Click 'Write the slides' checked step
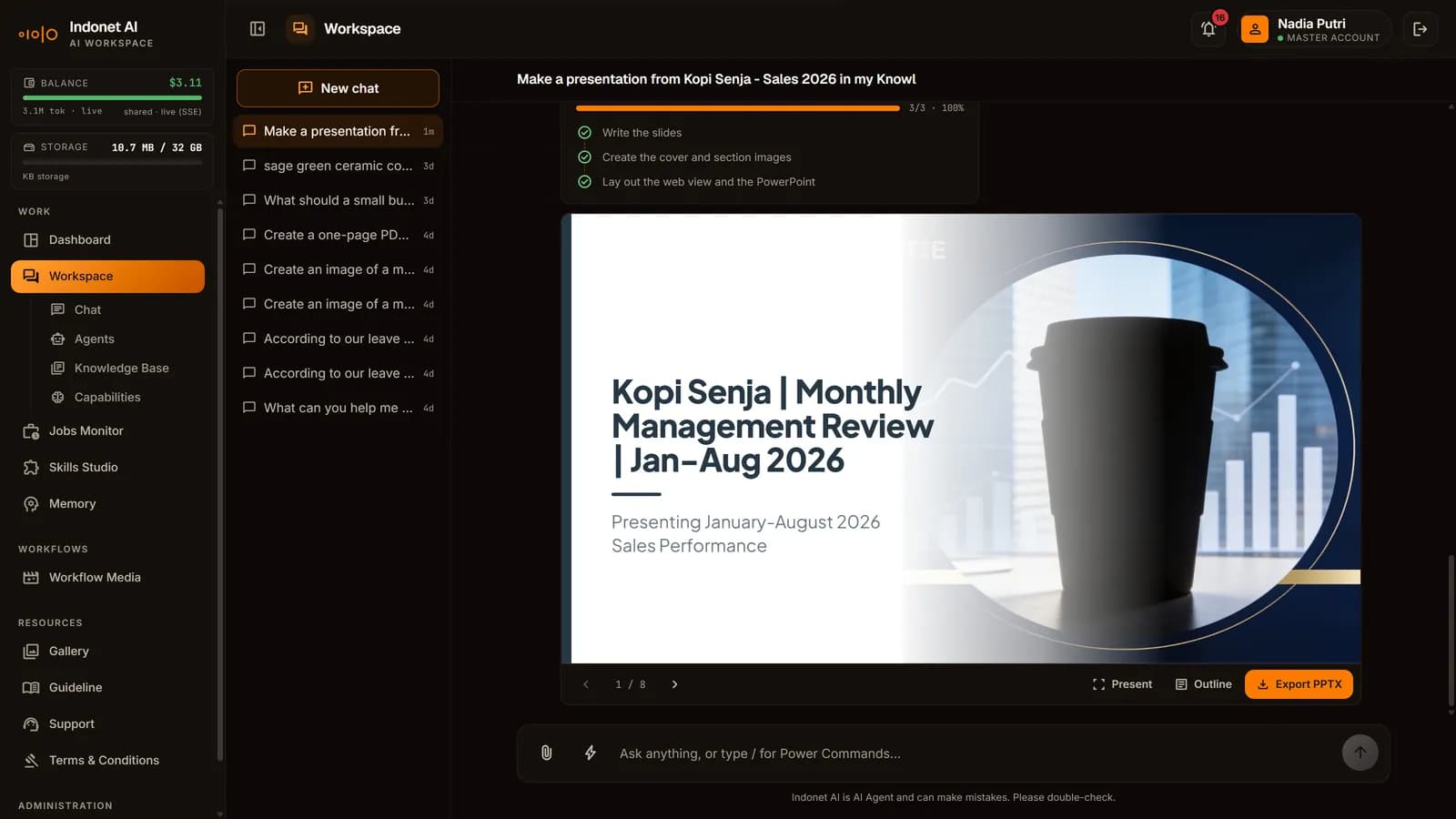Screen dimensions: 1456x819 coord(642,133)
